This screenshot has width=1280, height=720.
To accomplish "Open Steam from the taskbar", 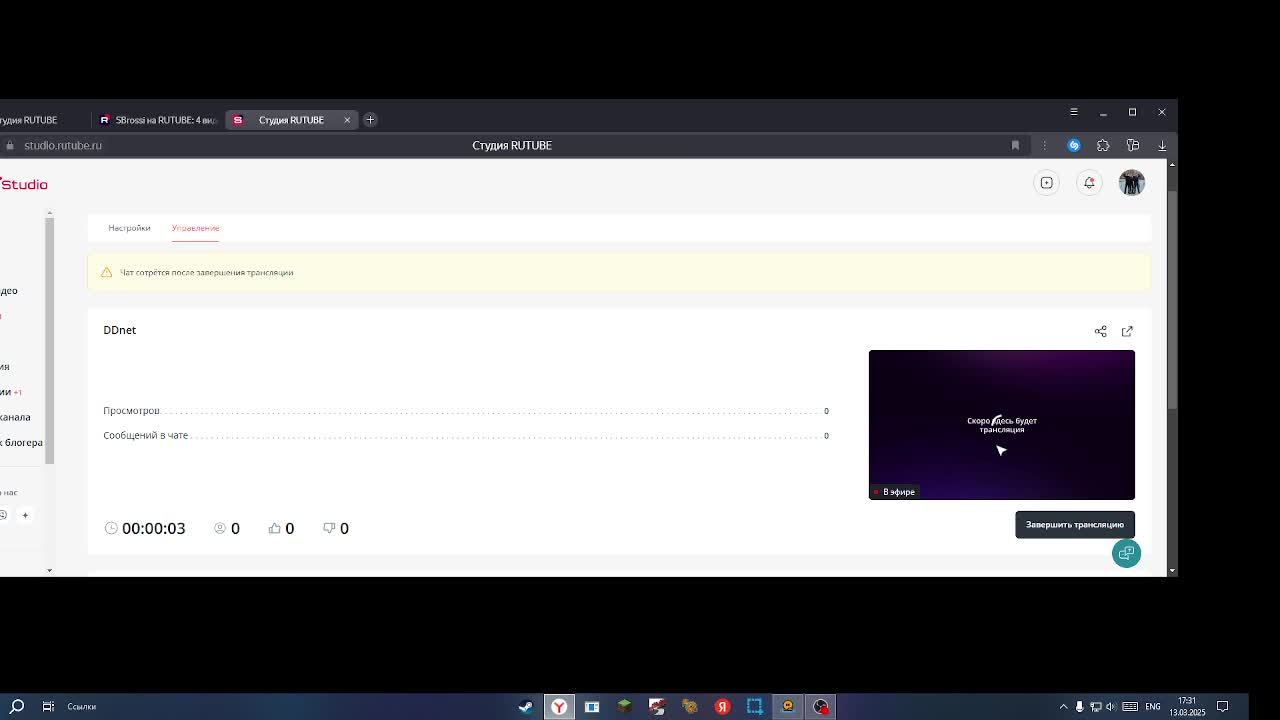I will tap(526, 706).
